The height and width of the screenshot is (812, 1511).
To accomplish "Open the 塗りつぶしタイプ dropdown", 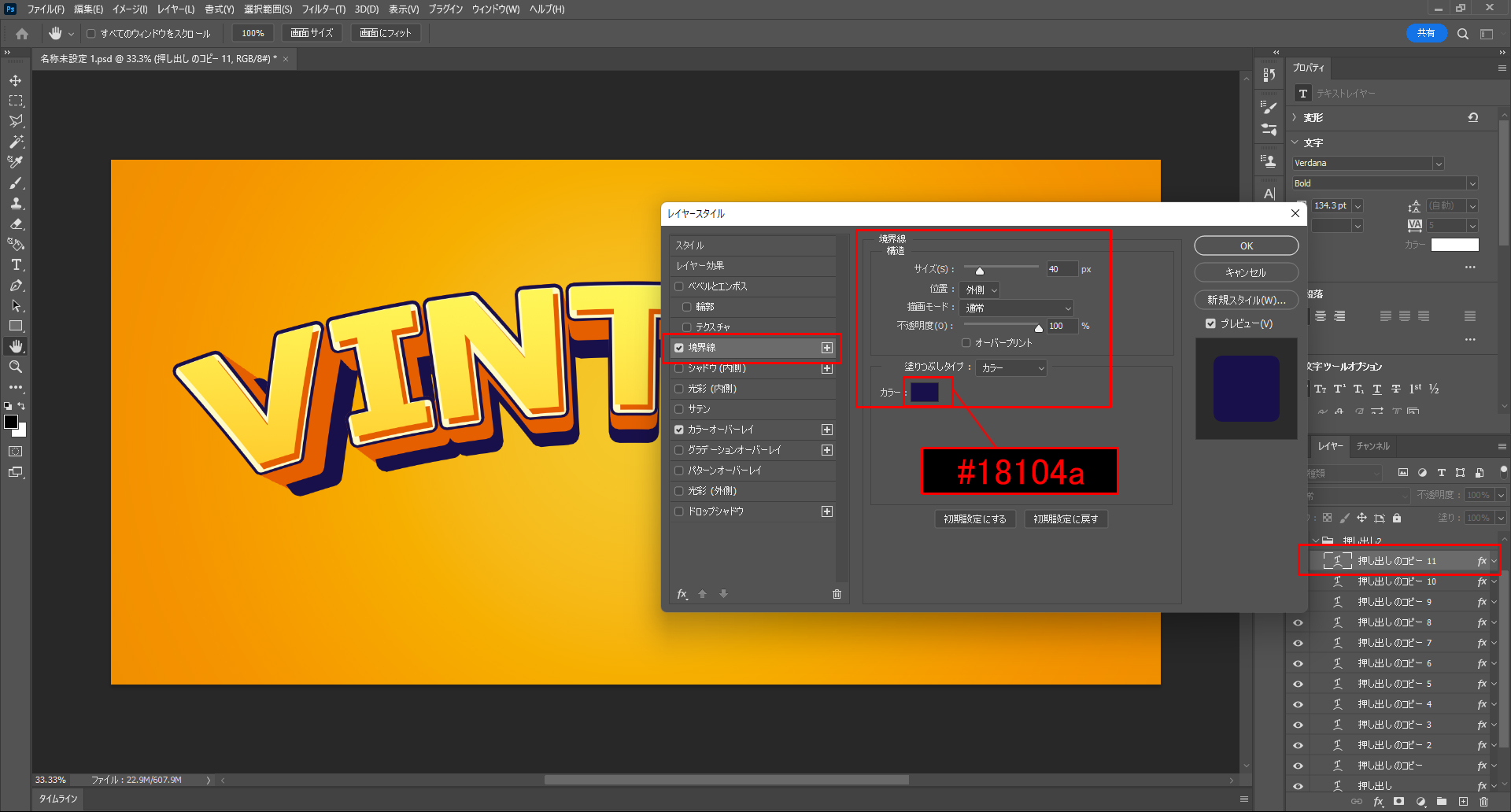I will [1011, 367].
